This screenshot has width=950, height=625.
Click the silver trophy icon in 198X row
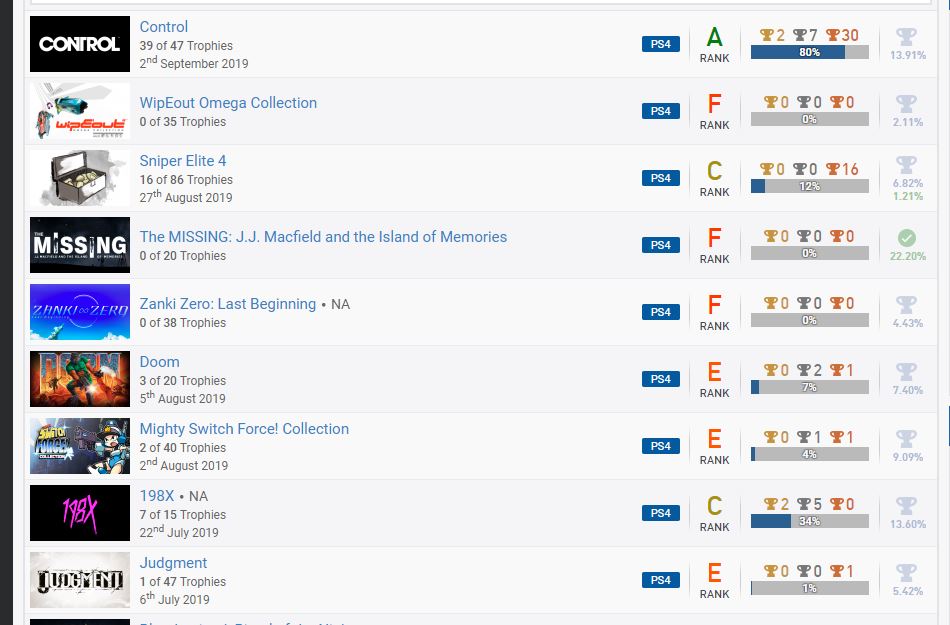pos(804,504)
